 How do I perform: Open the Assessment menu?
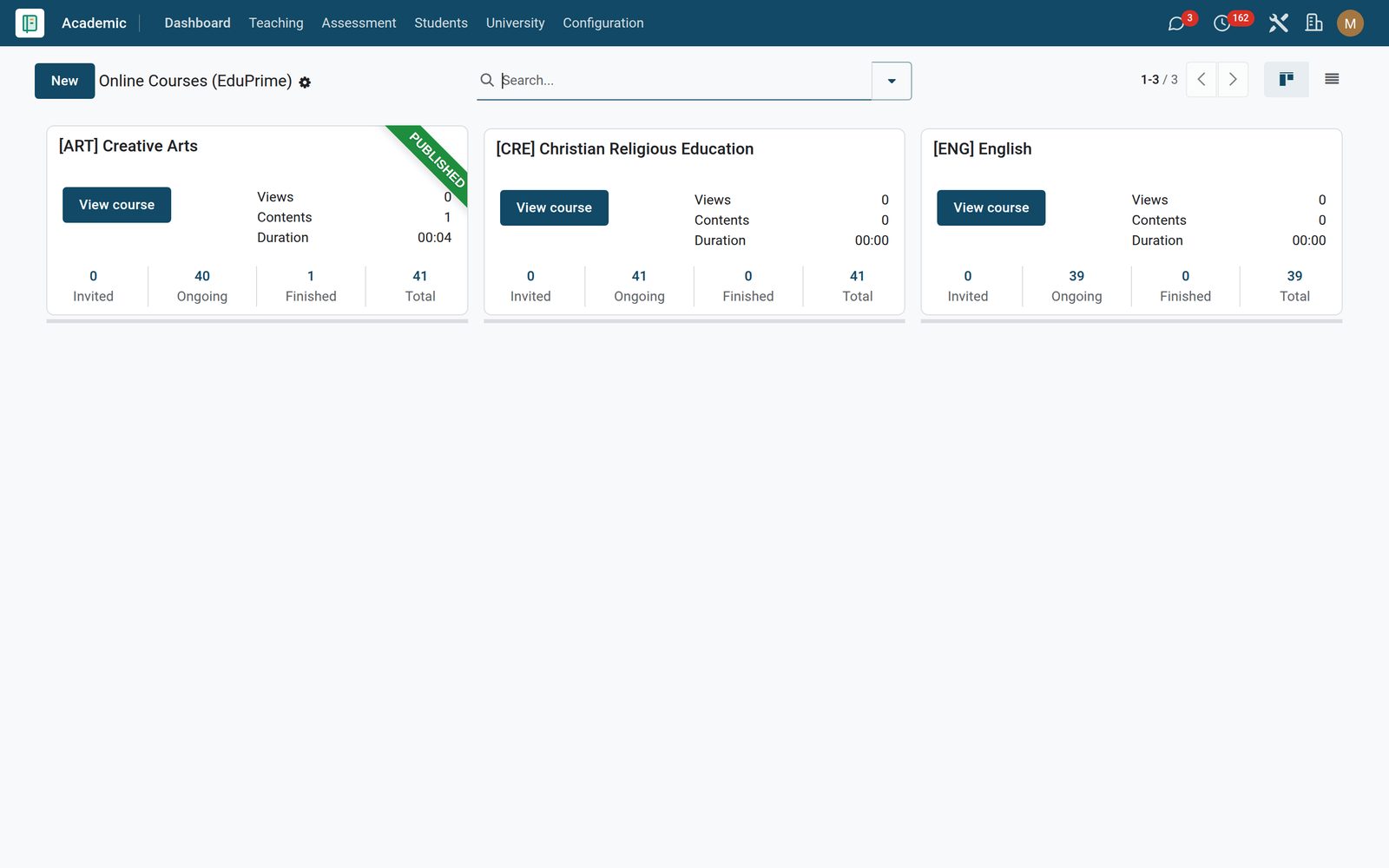(359, 23)
